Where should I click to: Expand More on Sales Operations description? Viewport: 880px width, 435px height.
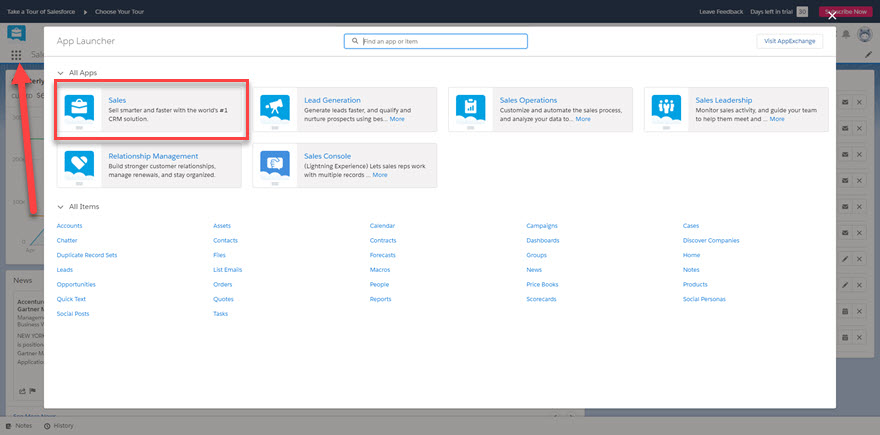(x=583, y=119)
